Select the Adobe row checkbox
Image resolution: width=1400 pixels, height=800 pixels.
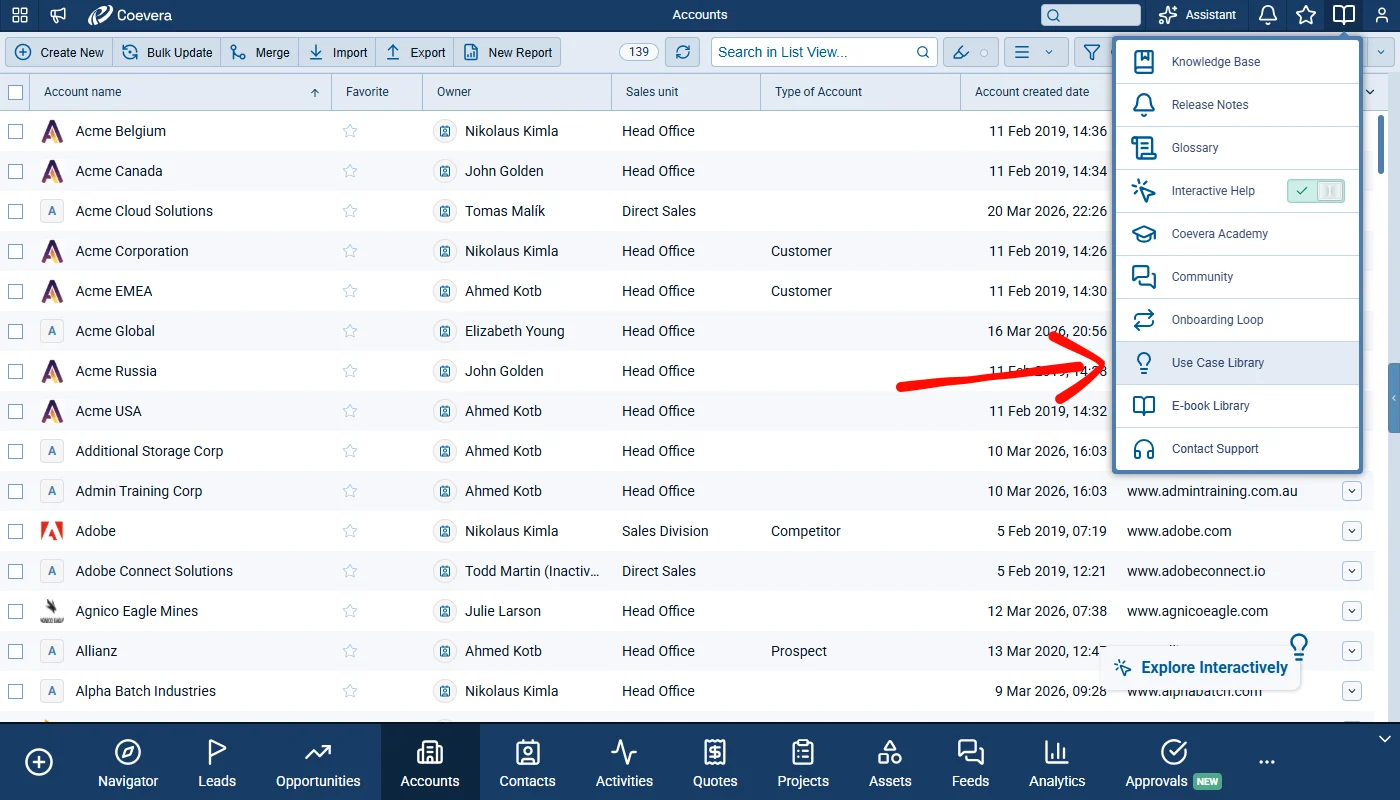(15, 531)
